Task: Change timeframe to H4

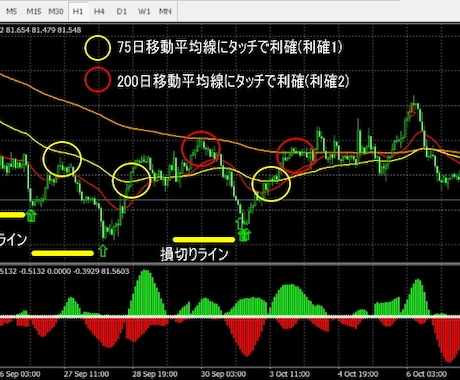Action: pos(99,12)
